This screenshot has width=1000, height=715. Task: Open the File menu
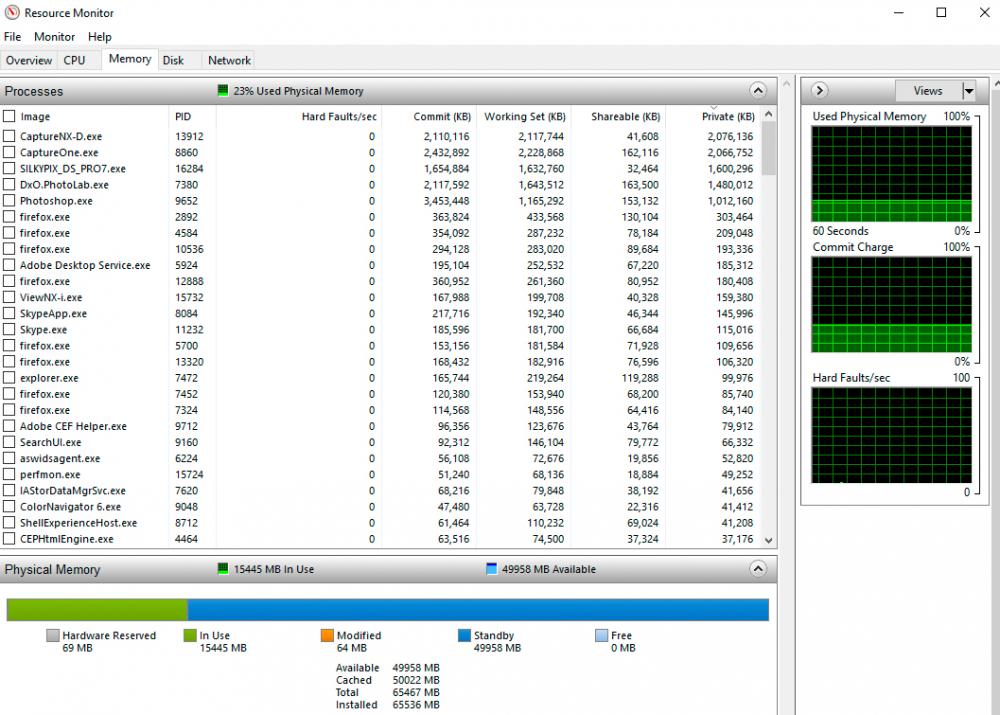(x=12, y=37)
